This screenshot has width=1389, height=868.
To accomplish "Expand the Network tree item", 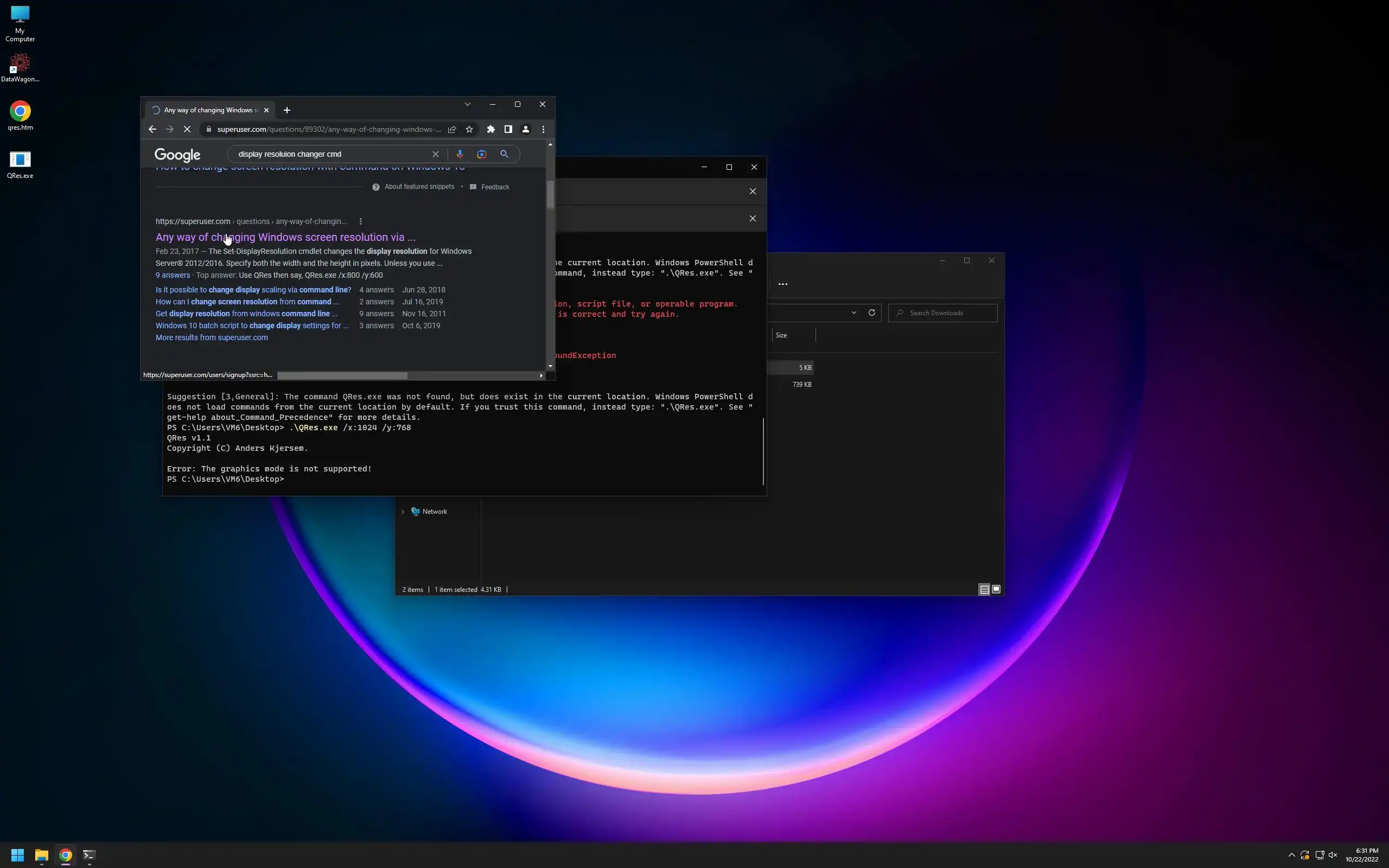I will point(403,512).
